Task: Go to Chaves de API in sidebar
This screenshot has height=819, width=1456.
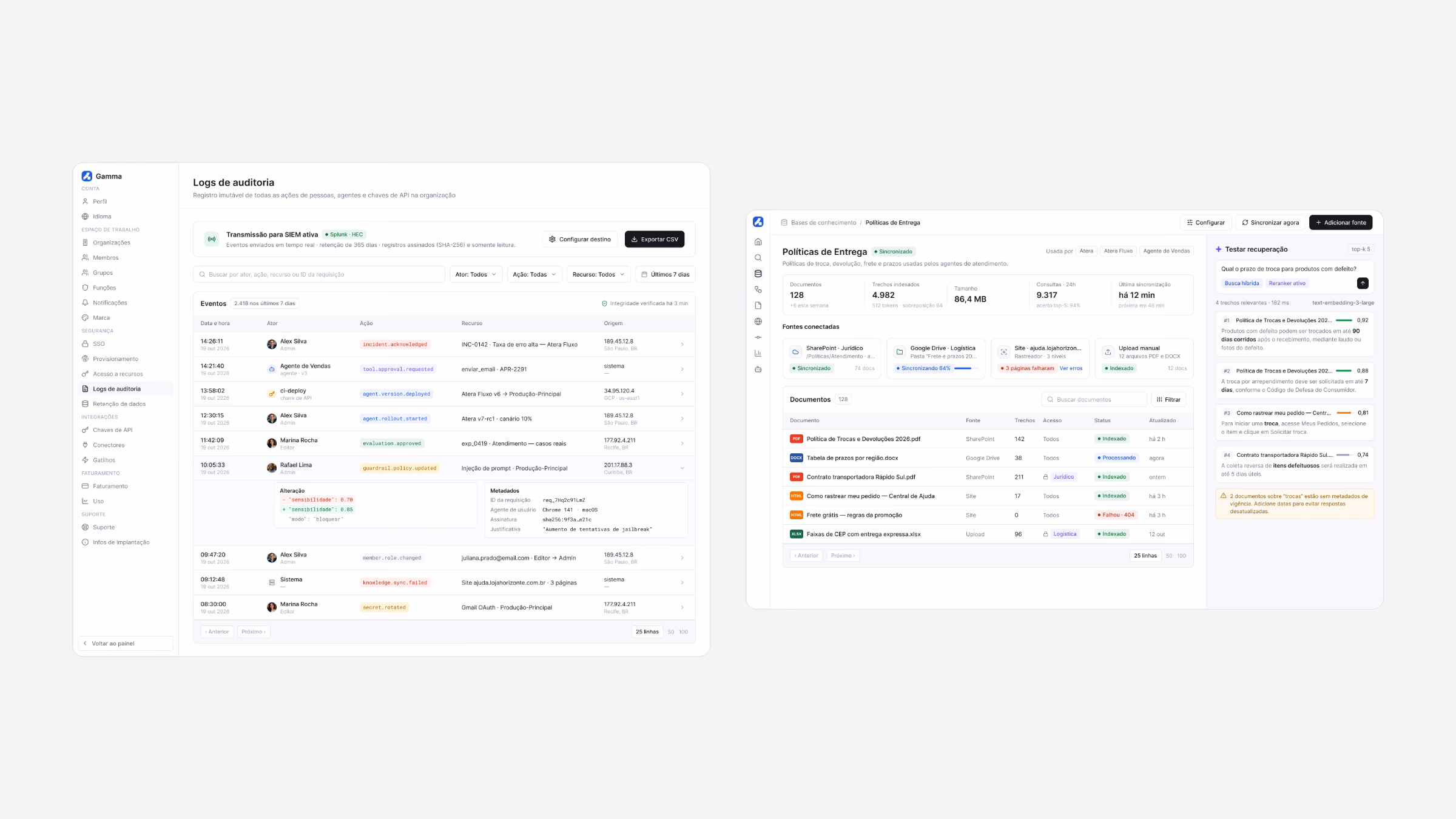Action: click(x=126, y=430)
